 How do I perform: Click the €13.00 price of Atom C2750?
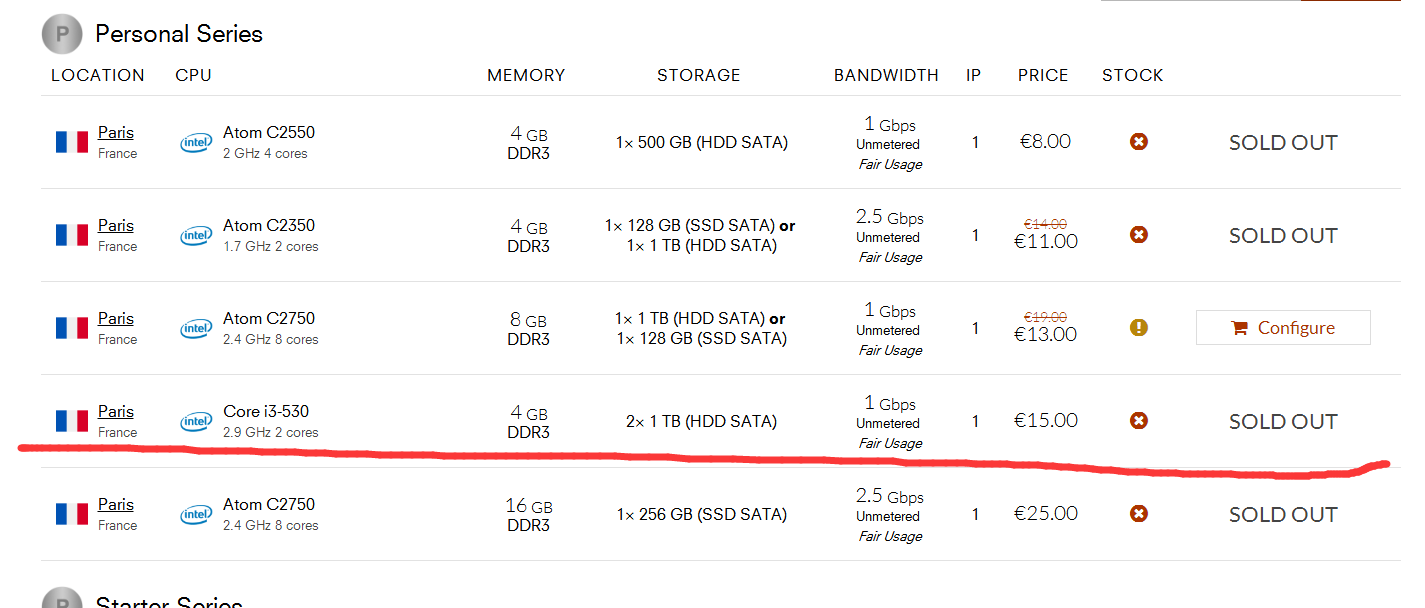pyautogui.click(x=1047, y=334)
